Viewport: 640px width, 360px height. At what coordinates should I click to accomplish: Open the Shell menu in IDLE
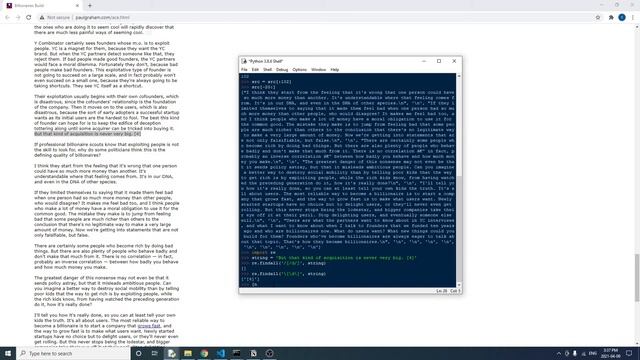coord(267,70)
